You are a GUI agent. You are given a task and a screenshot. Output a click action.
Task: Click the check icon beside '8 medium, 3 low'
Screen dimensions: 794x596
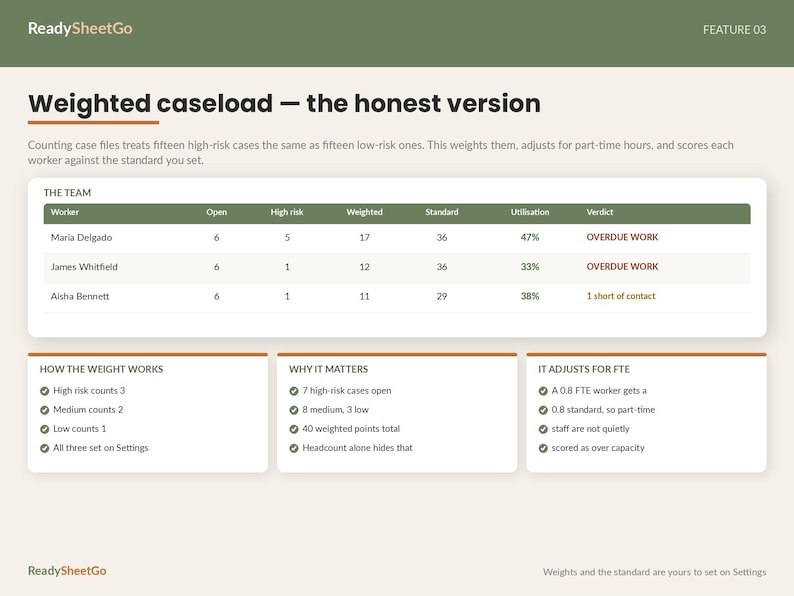pyautogui.click(x=294, y=410)
